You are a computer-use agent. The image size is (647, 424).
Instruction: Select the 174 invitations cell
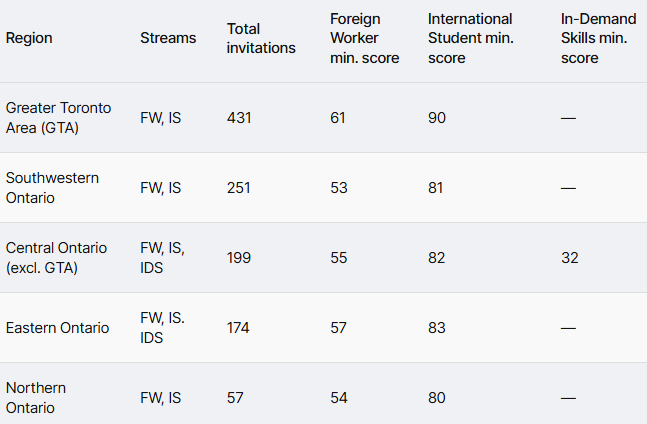(x=239, y=327)
